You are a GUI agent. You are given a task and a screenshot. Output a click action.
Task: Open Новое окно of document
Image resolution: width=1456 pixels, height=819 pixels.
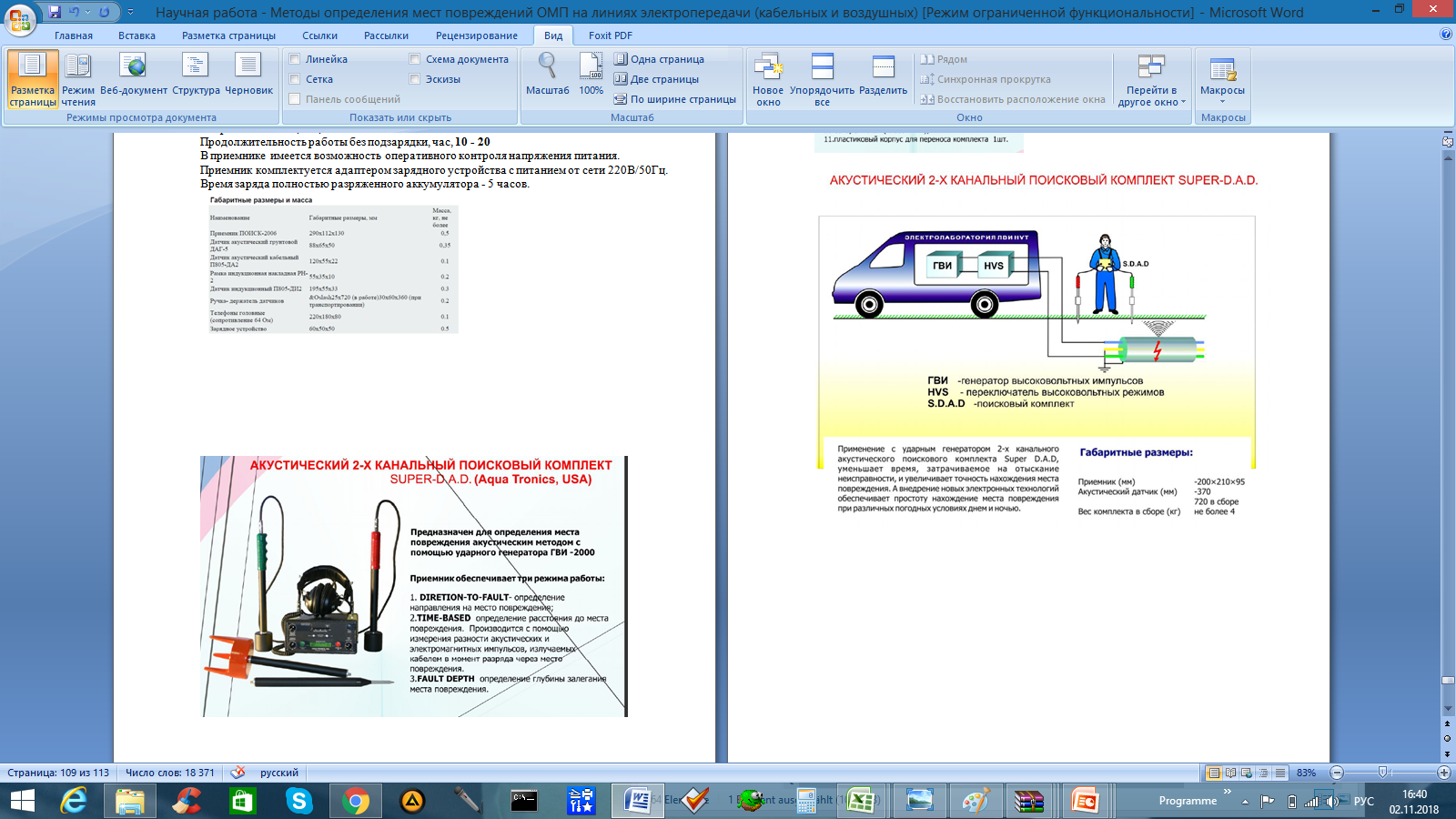coord(768,79)
